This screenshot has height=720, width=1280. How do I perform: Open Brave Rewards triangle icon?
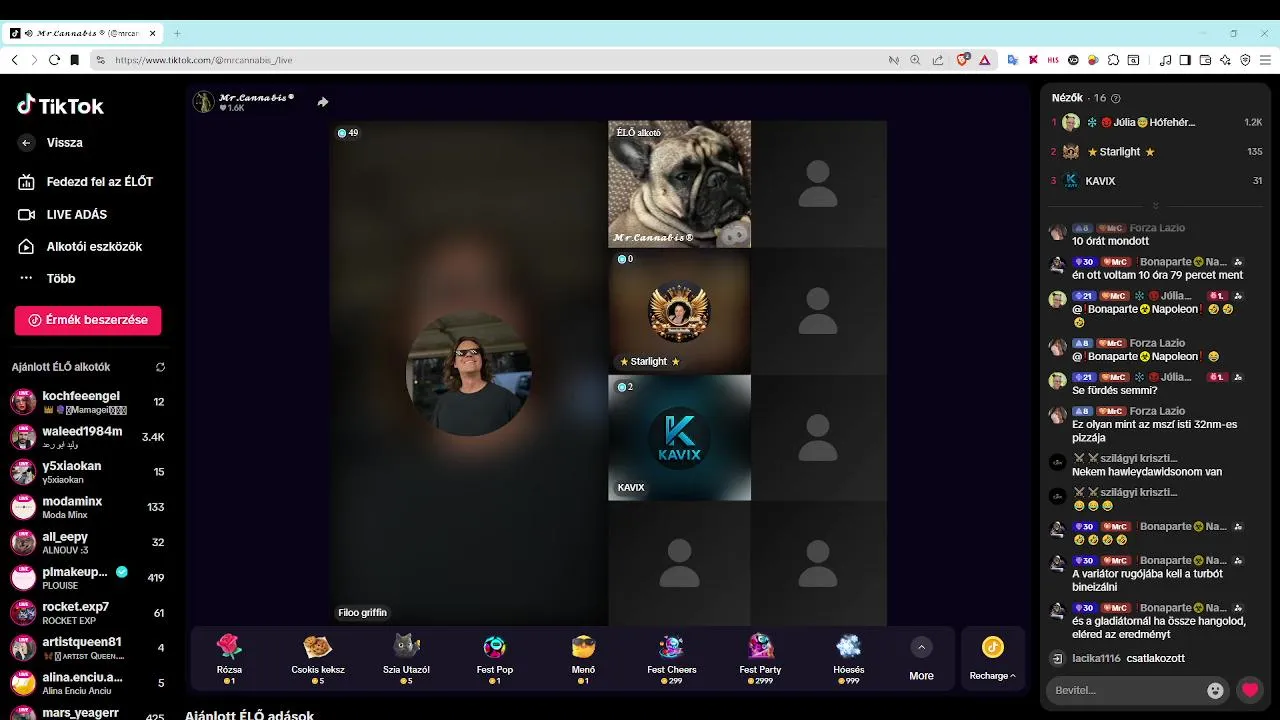[984, 60]
